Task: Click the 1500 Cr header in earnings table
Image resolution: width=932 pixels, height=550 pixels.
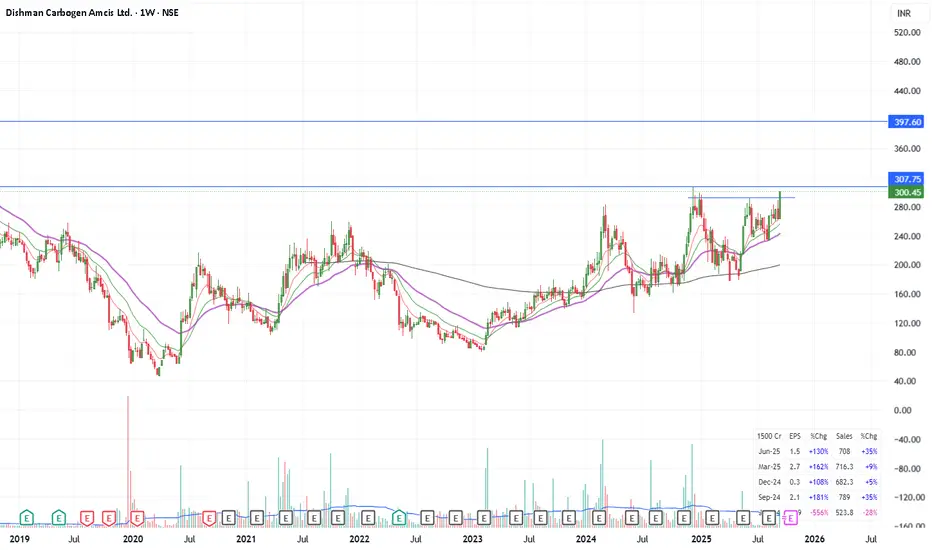Action: [769, 436]
